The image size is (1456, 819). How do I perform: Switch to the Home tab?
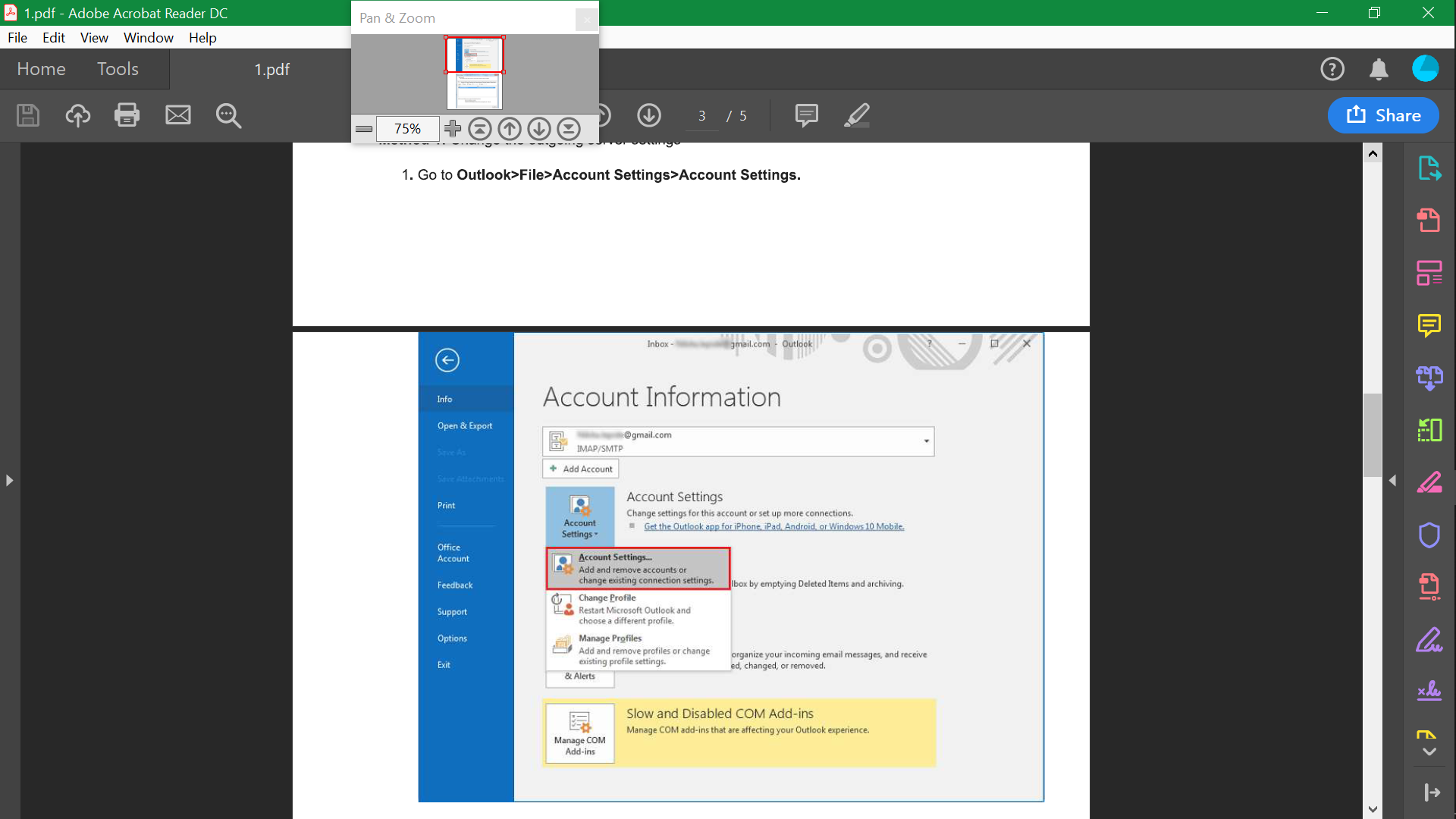(x=41, y=69)
